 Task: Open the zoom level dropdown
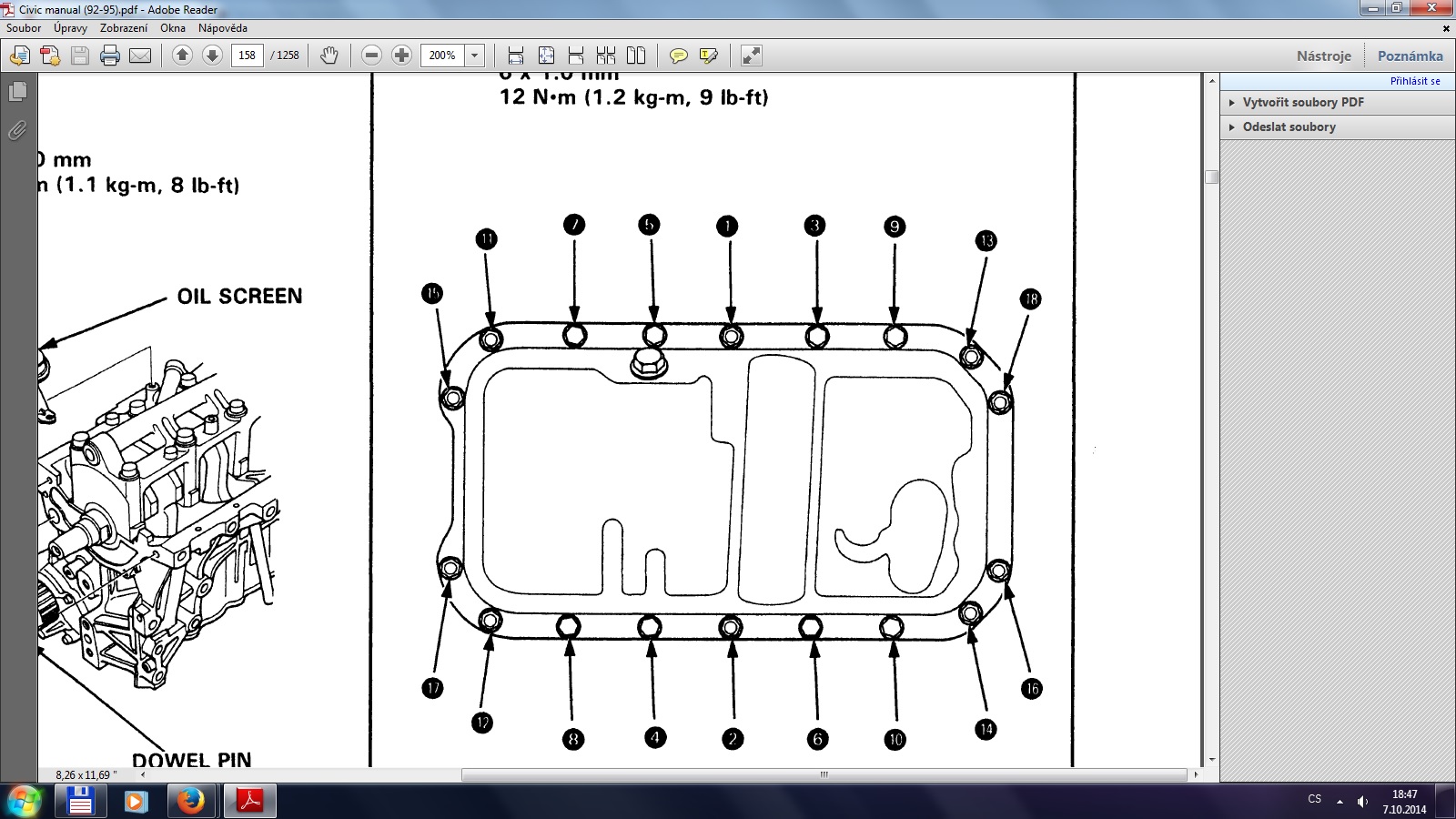pyautogui.click(x=474, y=56)
